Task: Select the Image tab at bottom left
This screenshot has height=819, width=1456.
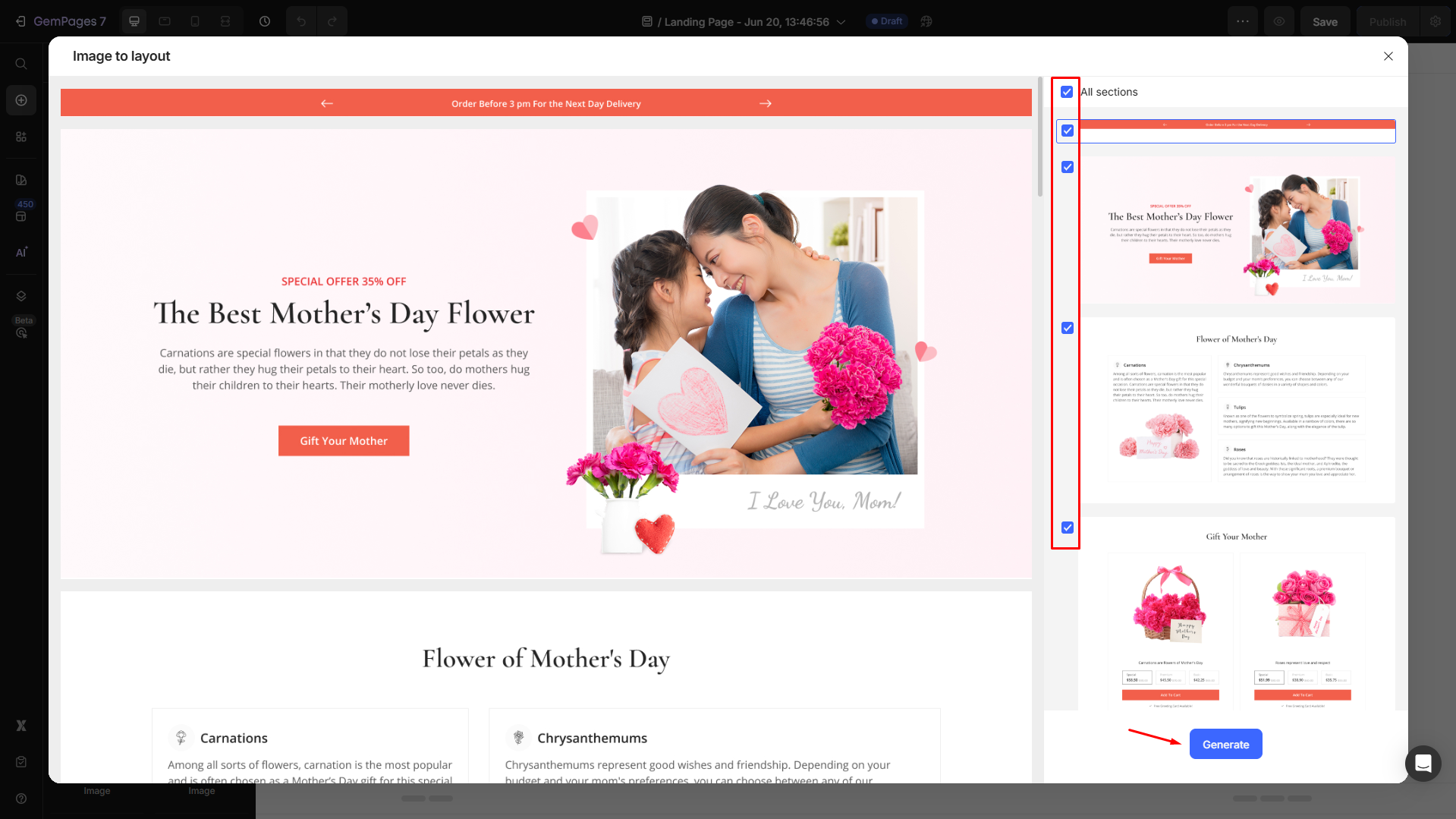Action: point(96,790)
